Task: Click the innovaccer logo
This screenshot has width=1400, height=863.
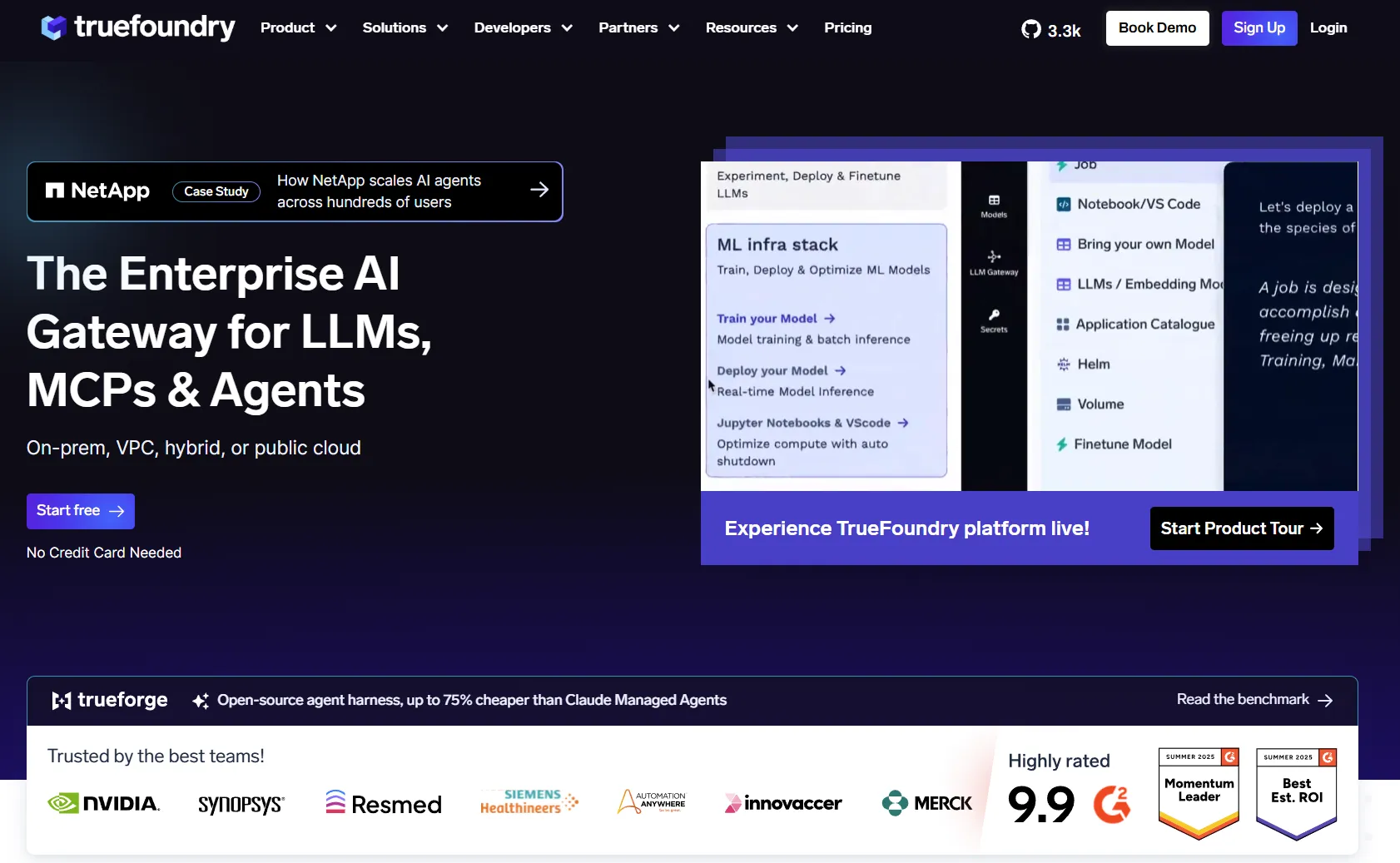Action: [783, 803]
